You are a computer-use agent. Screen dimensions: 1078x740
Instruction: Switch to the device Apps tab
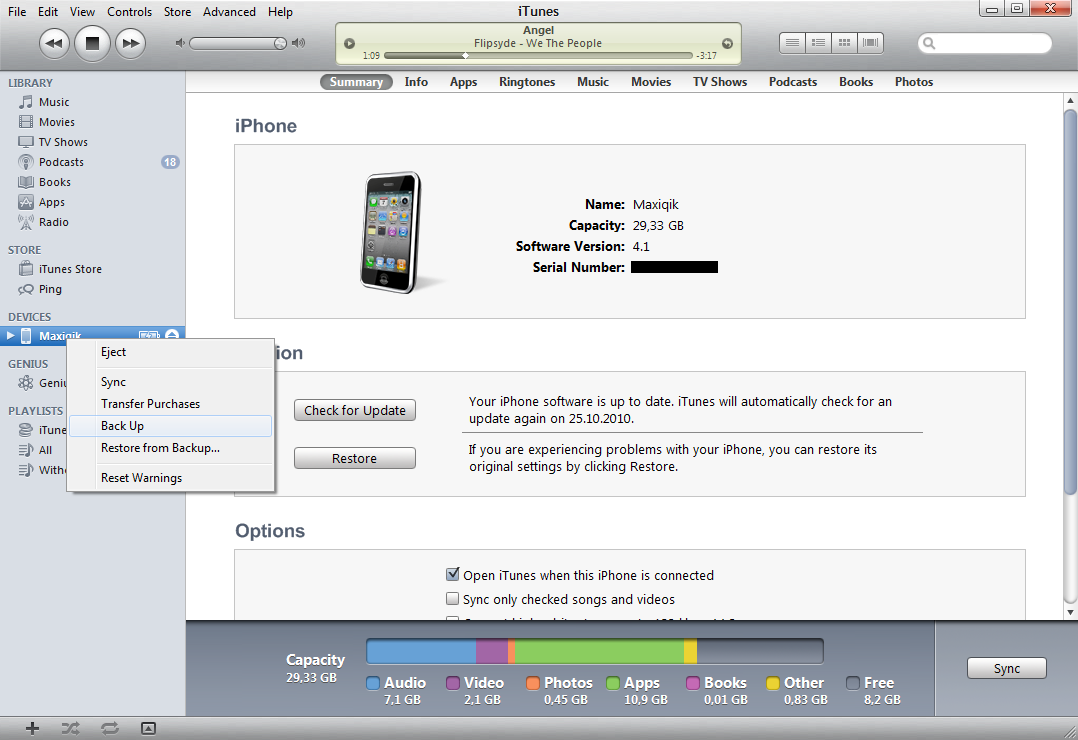[463, 82]
